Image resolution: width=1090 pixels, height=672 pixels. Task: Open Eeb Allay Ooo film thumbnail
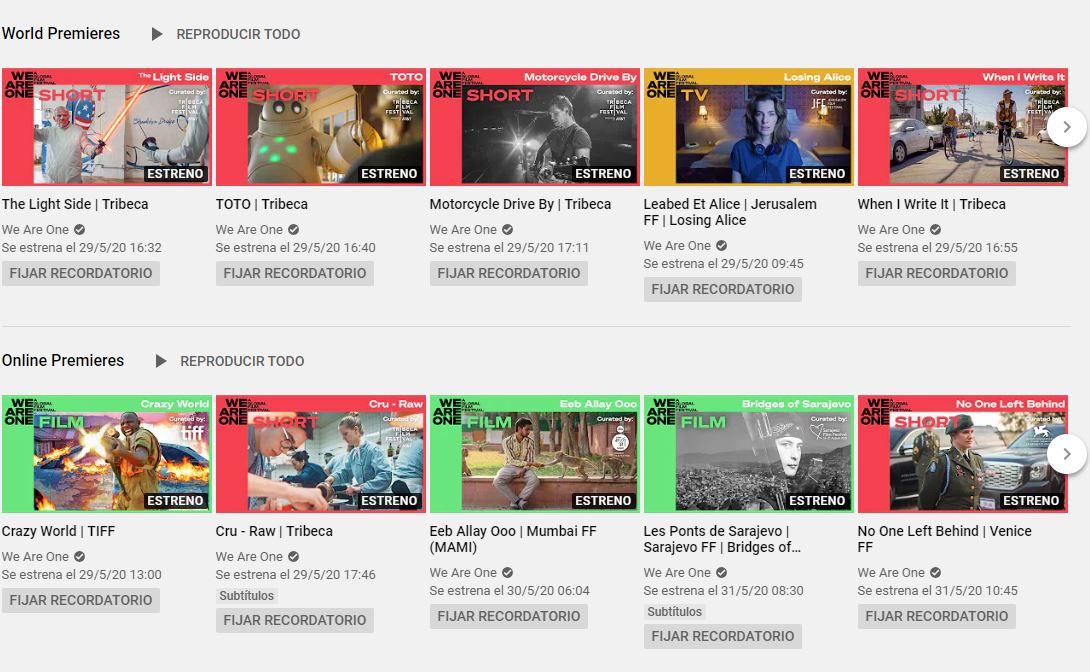point(535,454)
